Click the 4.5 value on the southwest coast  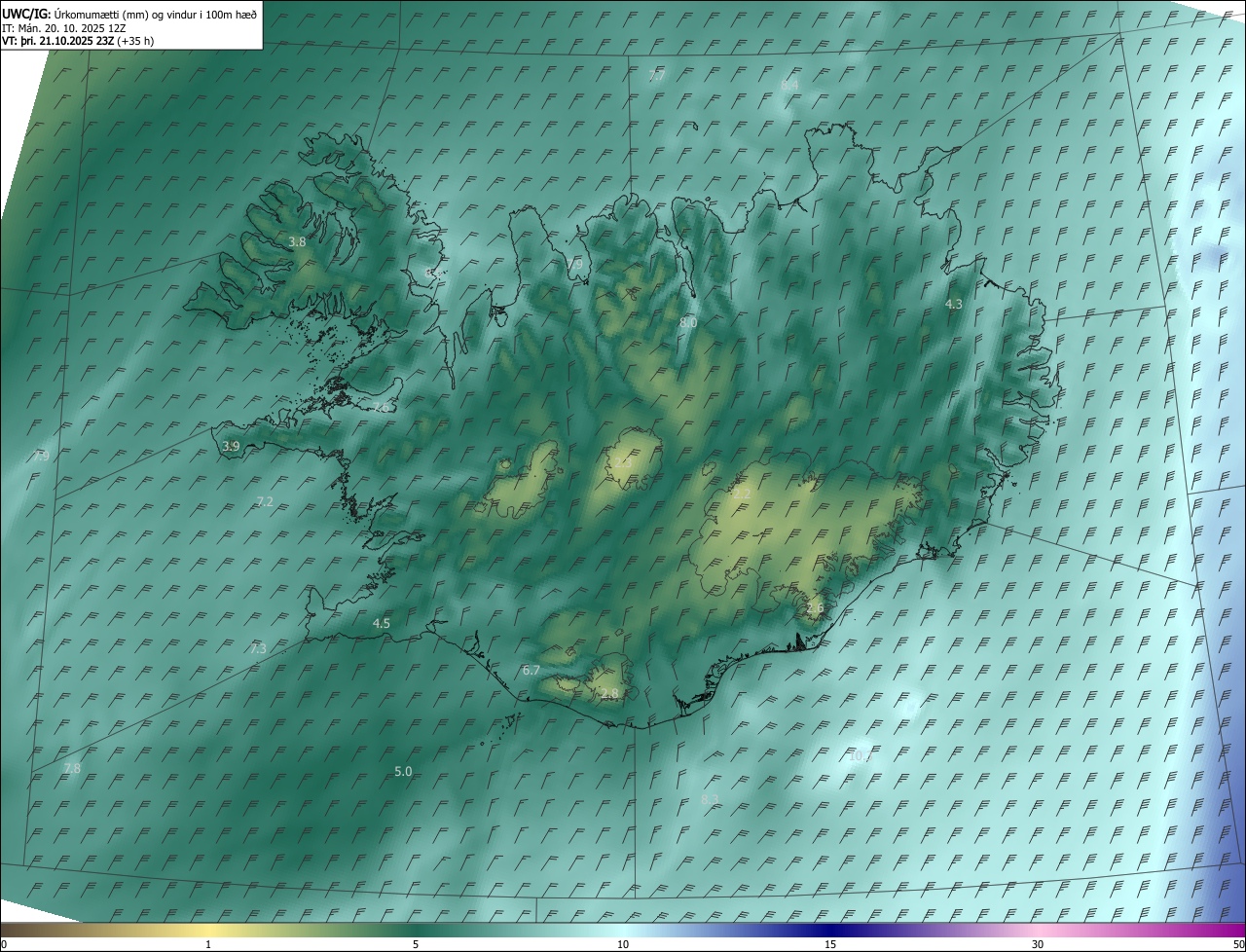[382, 623]
